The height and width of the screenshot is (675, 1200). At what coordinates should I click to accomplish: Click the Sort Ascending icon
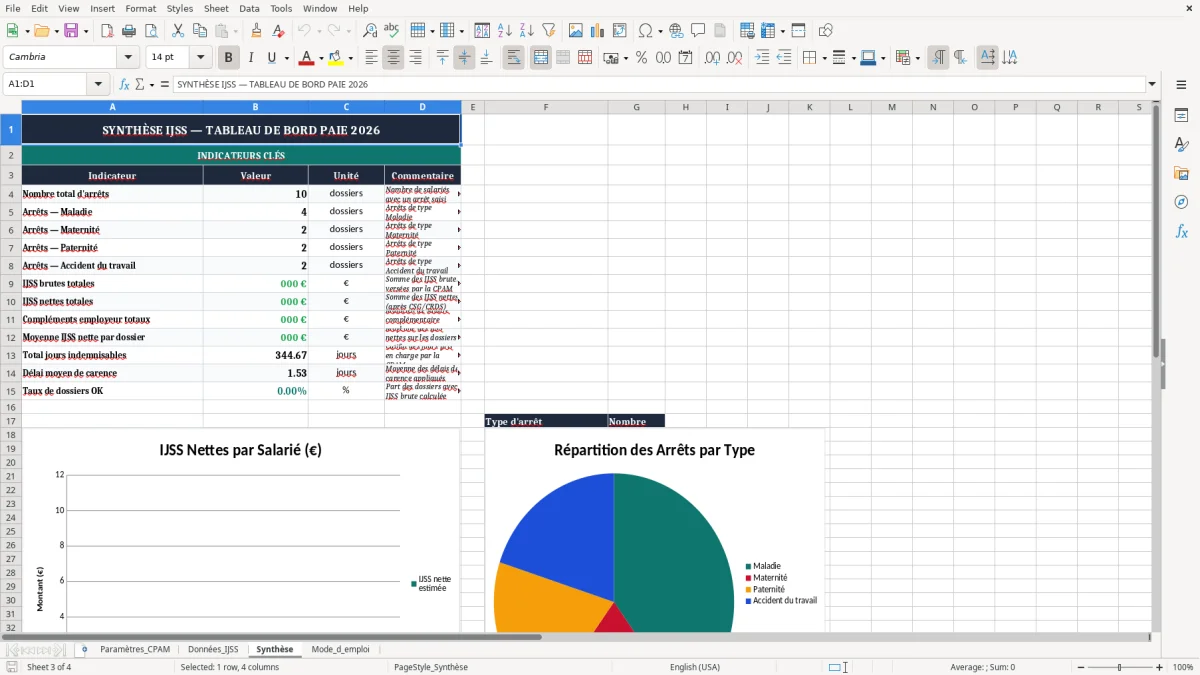505,31
